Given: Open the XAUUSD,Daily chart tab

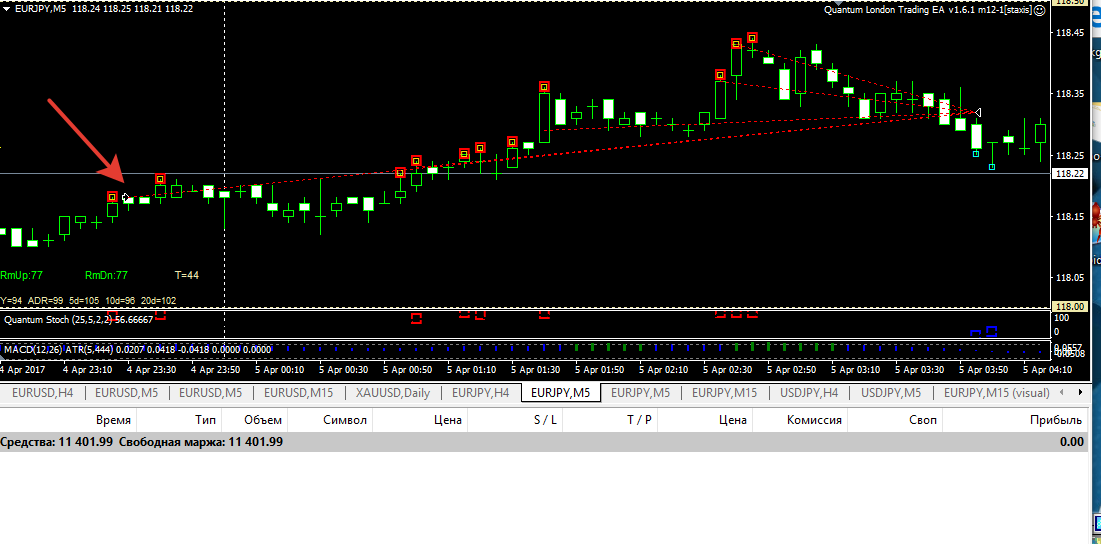Looking at the screenshot, I should point(393,392).
